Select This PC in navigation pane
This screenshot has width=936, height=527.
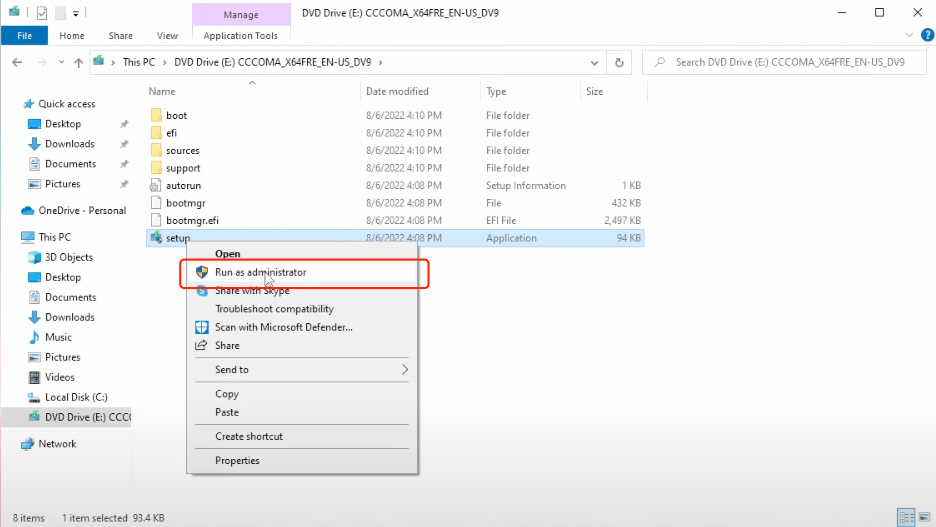point(54,237)
